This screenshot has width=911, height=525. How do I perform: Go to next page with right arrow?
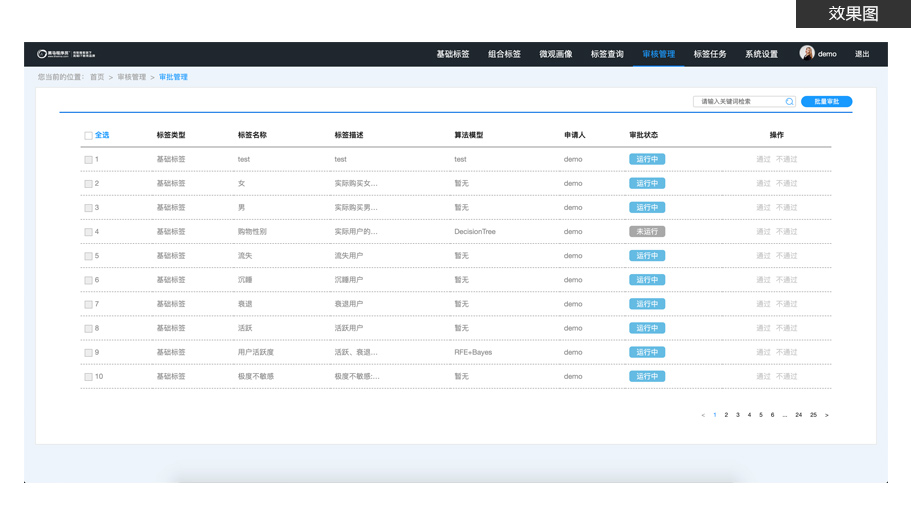(x=826, y=414)
